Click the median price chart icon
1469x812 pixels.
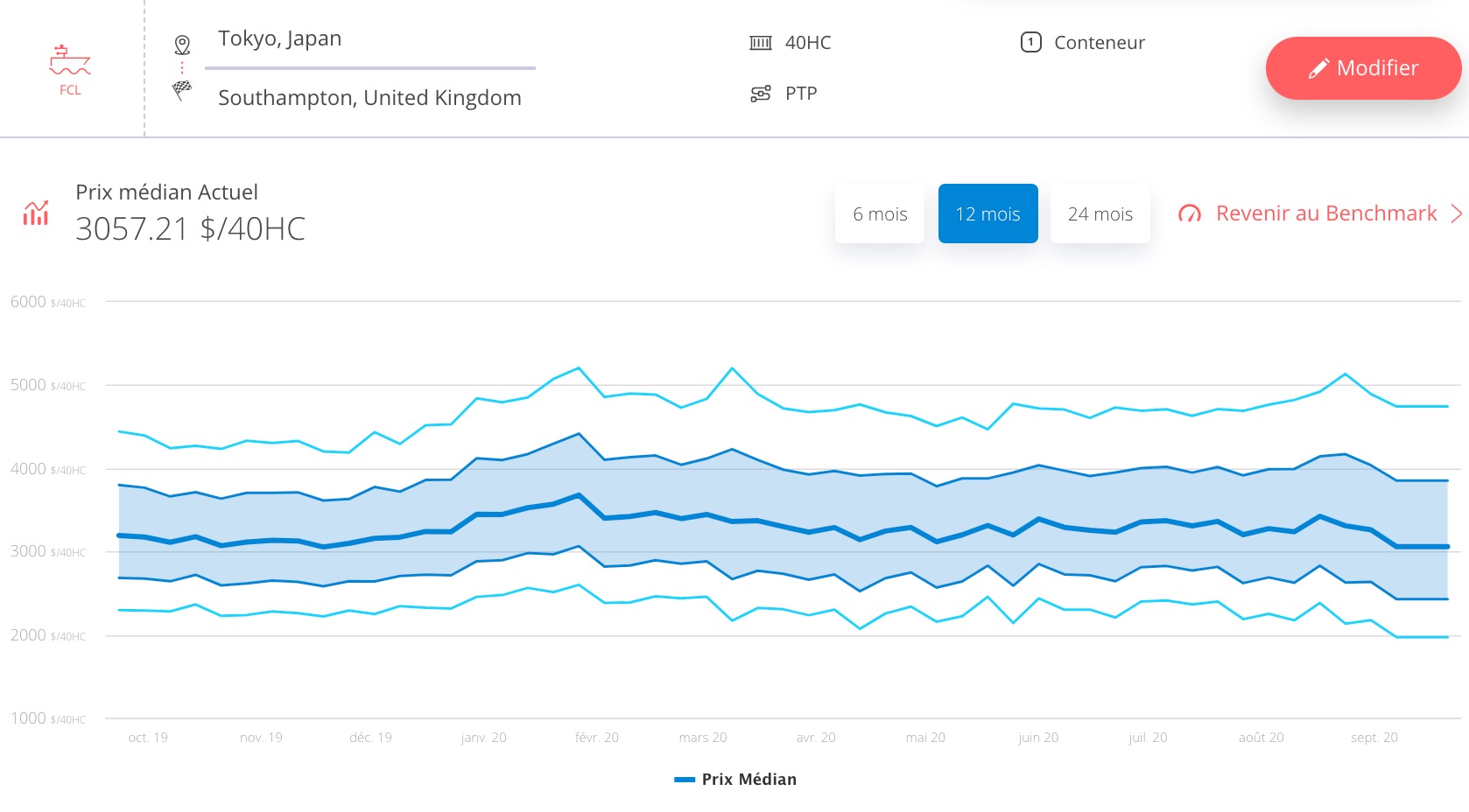click(x=36, y=213)
